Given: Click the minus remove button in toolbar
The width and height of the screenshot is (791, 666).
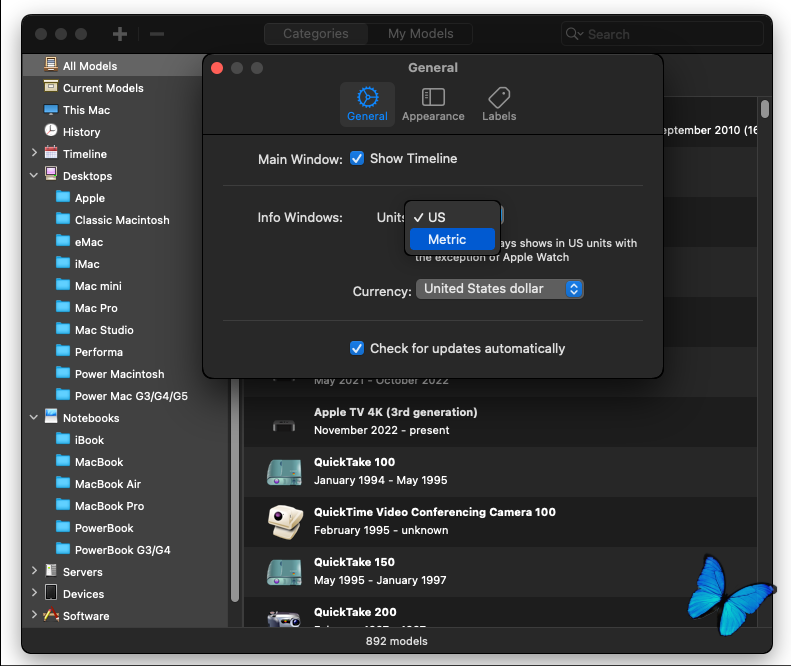Looking at the screenshot, I should click(x=157, y=34).
